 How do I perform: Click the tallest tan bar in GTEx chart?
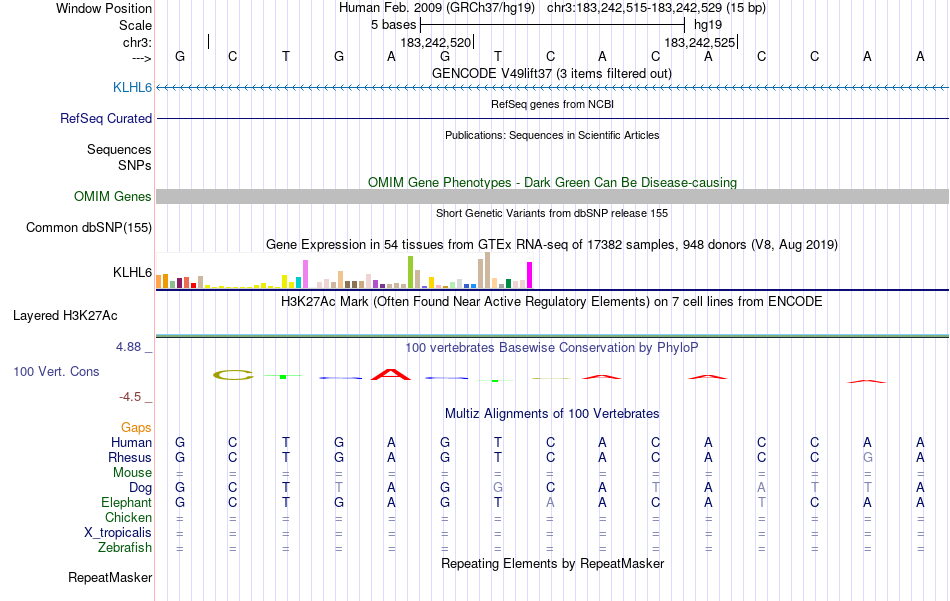coord(487,270)
